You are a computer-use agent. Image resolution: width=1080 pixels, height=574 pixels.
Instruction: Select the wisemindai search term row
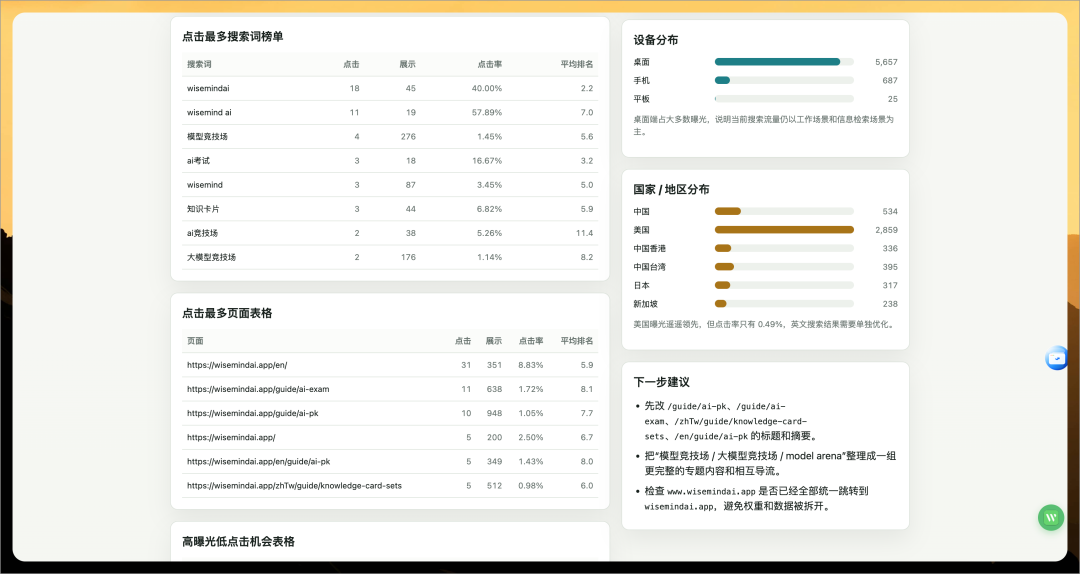click(x=390, y=88)
